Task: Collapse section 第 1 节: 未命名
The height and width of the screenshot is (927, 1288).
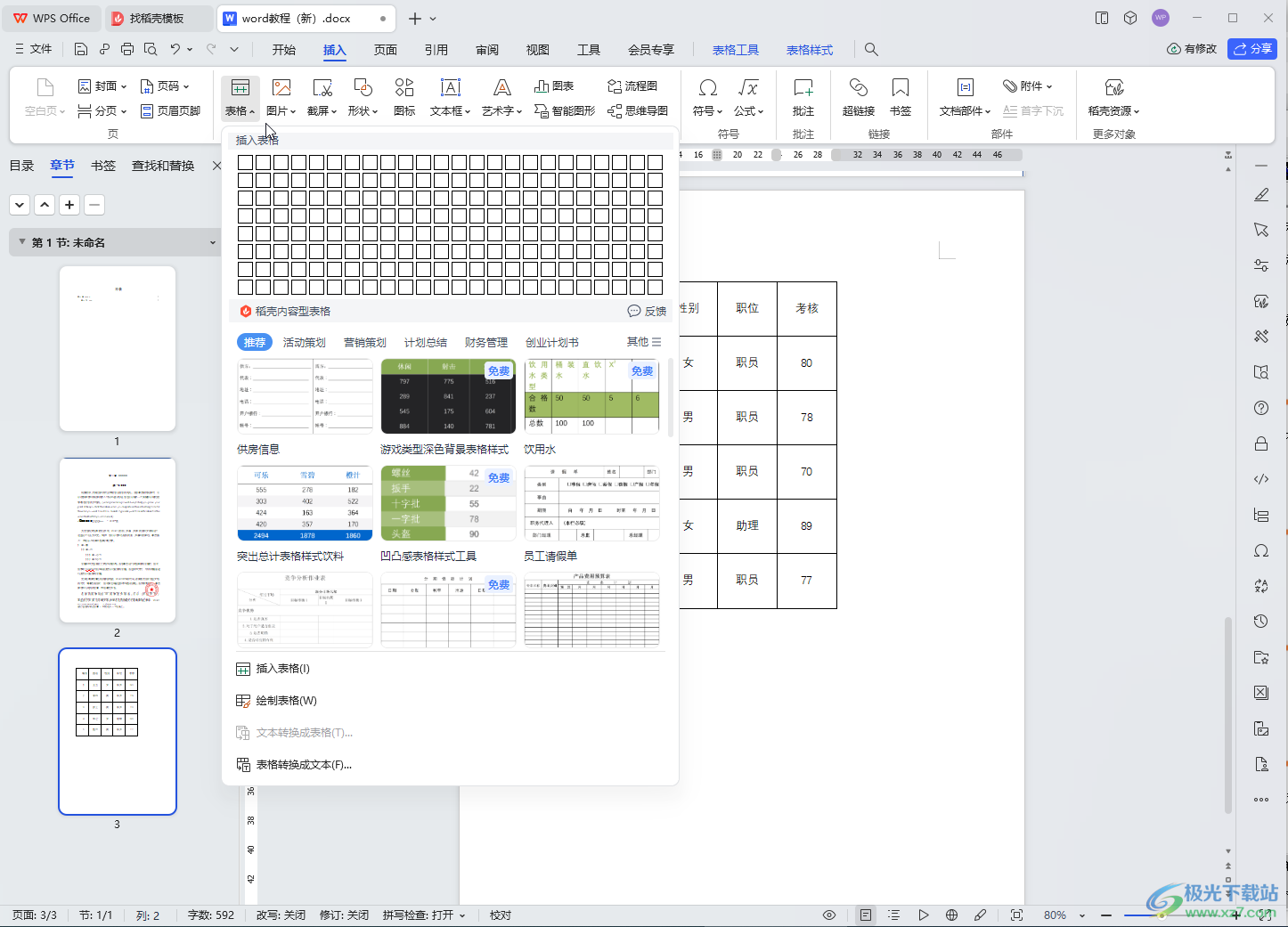Action: (x=22, y=242)
